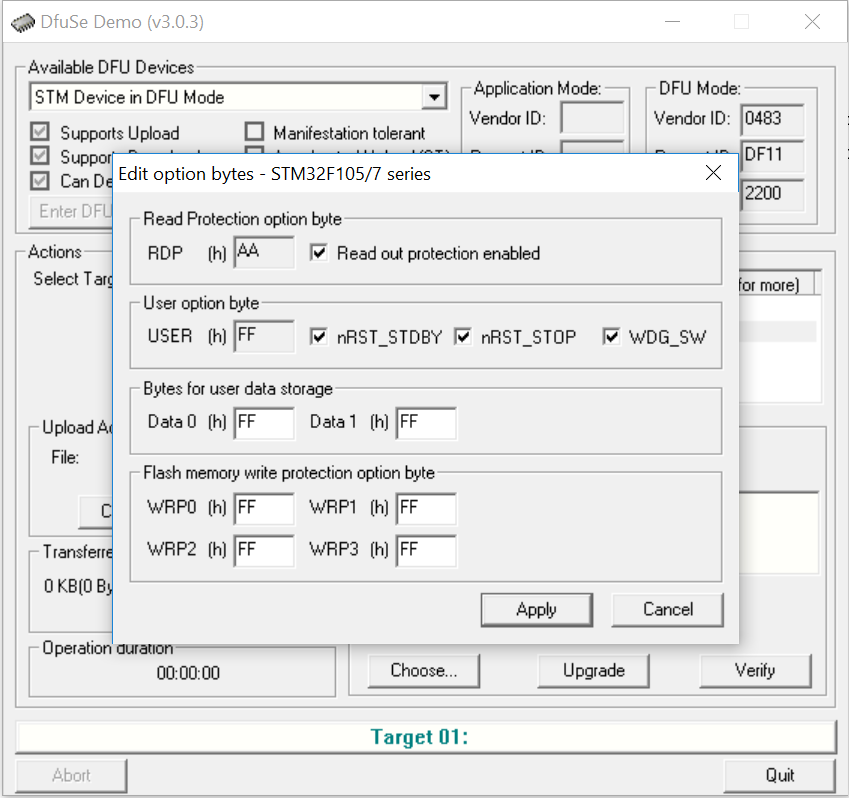The image size is (849, 798).
Task: Toggle Supports Upload checkbox in main window
Action: coord(40,132)
